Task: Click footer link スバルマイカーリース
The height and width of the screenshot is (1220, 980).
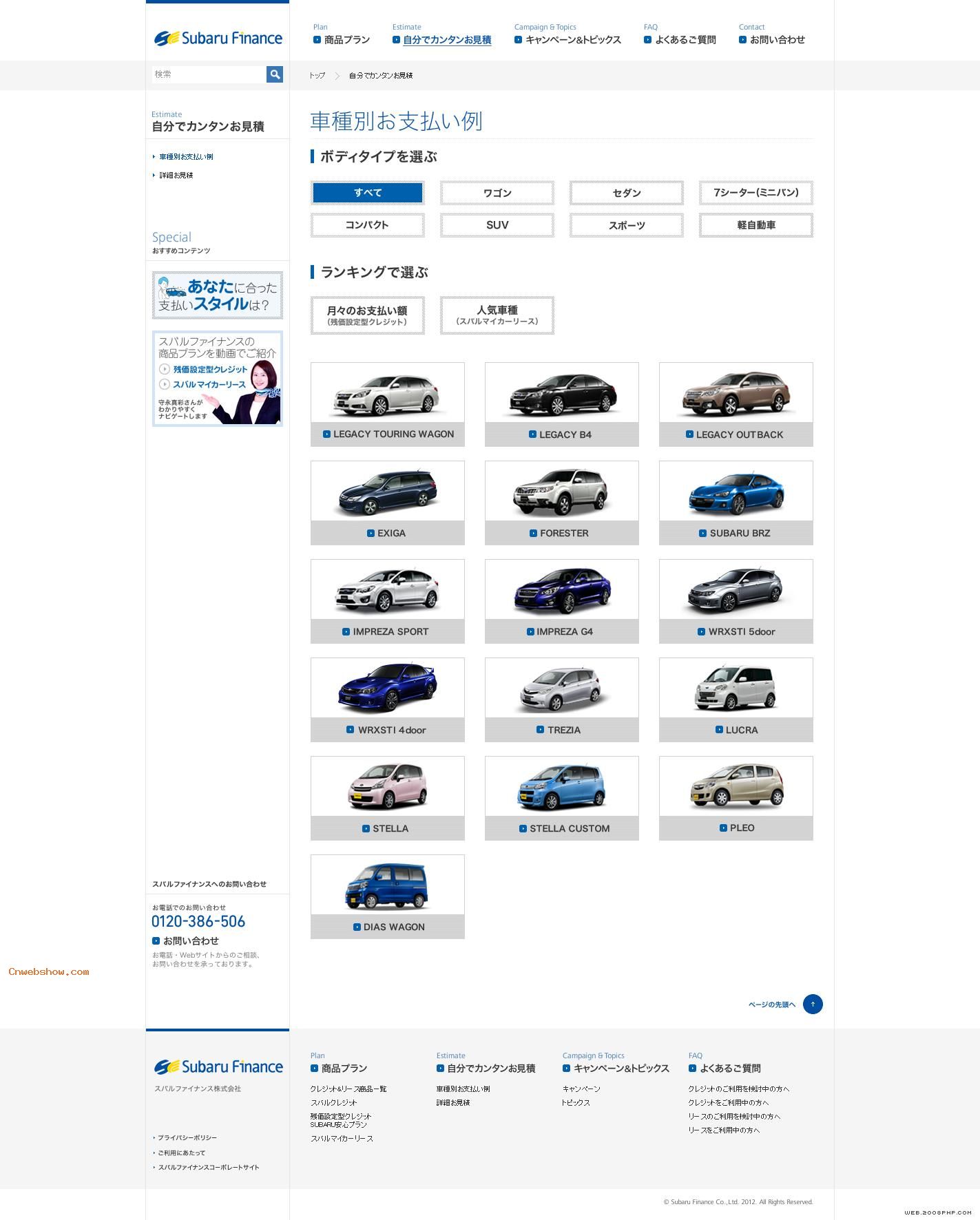Action: (x=342, y=1138)
